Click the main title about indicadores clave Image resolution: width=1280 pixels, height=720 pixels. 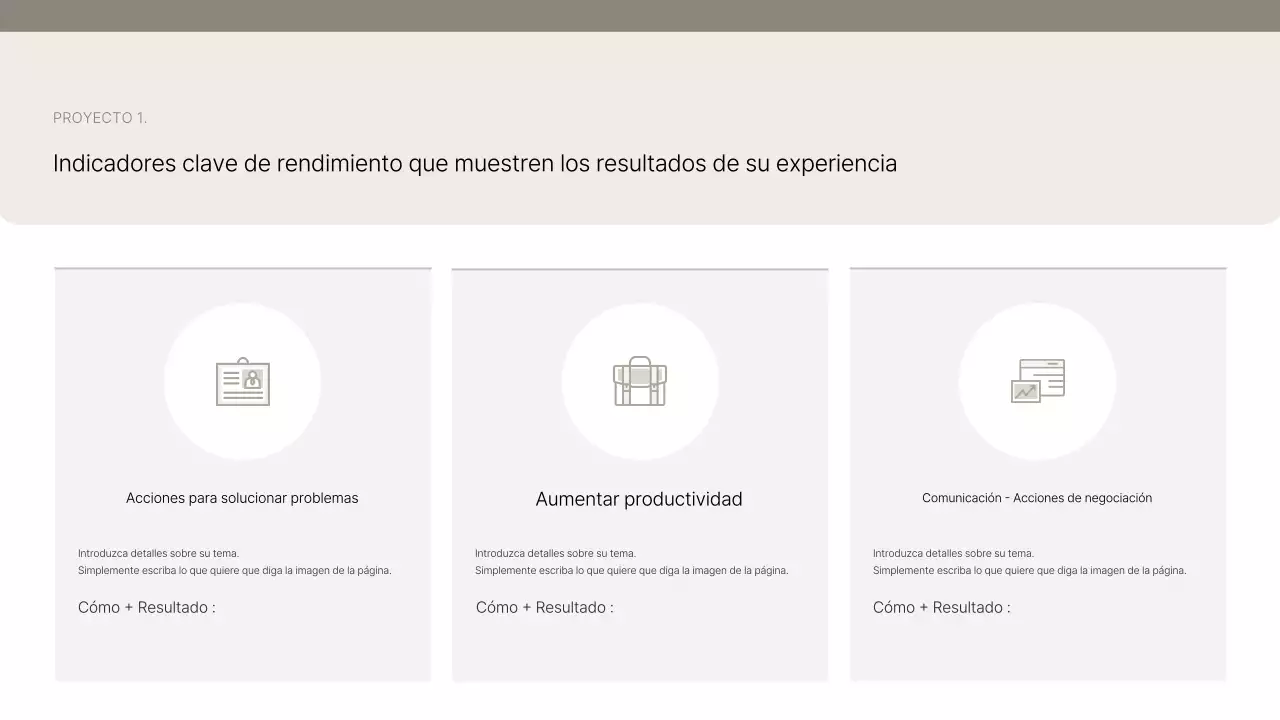click(475, 163)
